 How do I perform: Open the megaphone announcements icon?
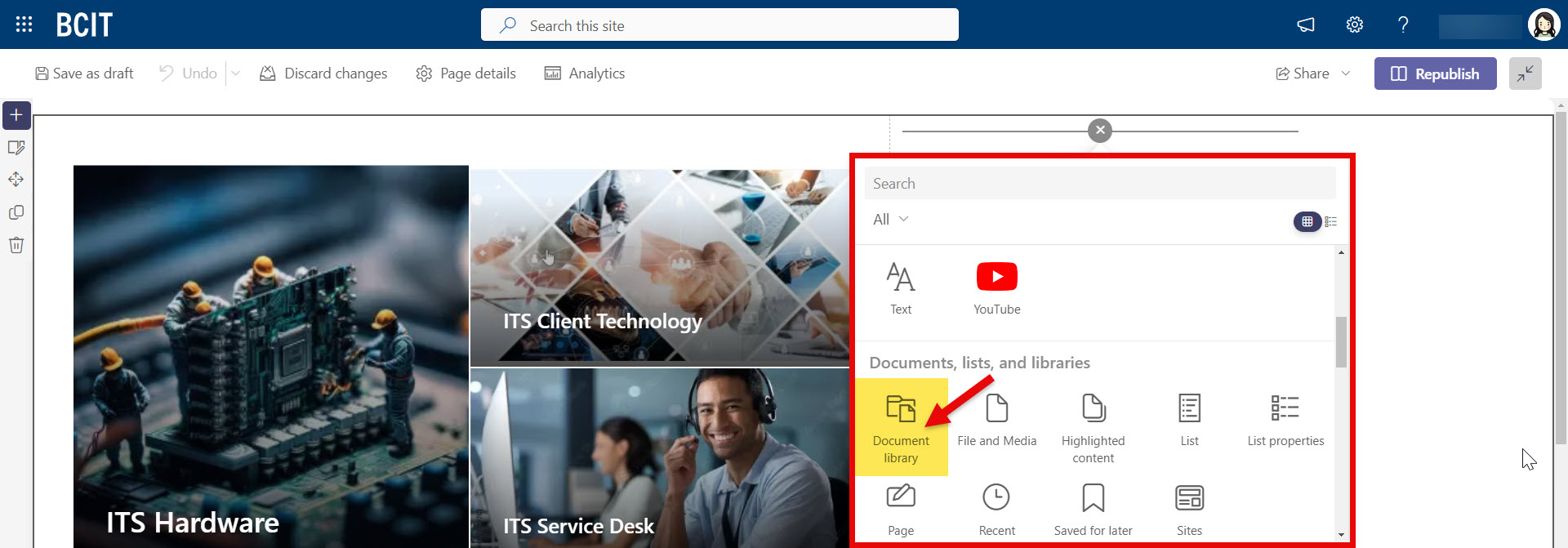click(1306, 25)
